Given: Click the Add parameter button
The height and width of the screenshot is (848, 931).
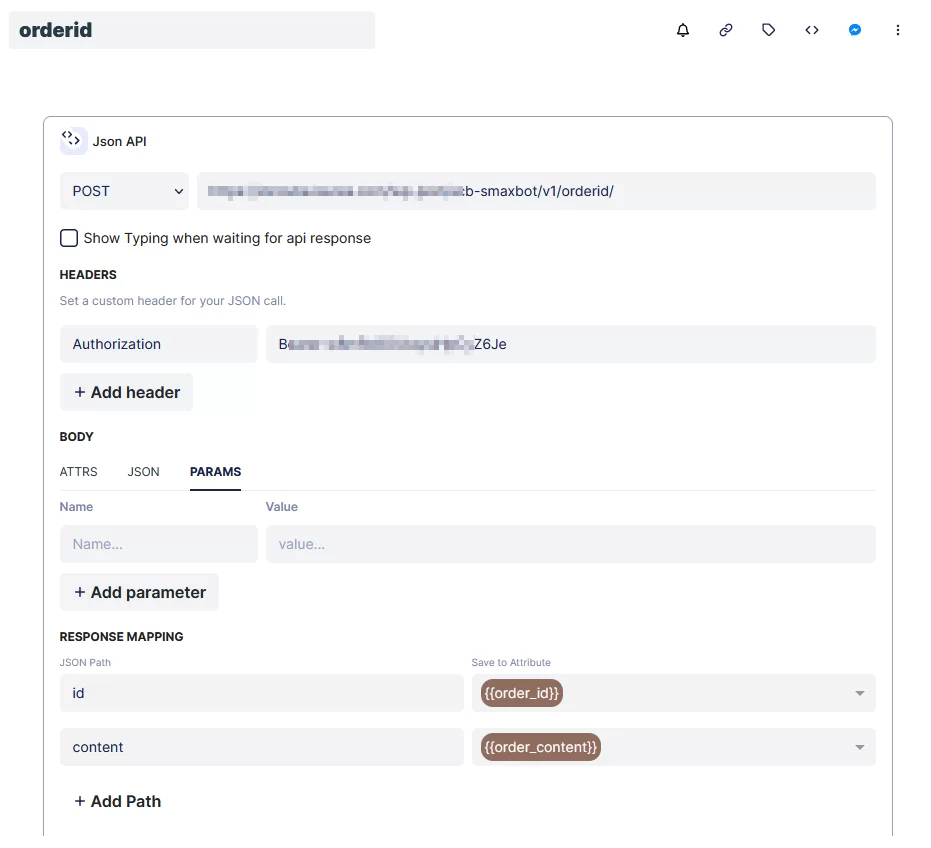Looking at the screenshot, I should (139, 592).
